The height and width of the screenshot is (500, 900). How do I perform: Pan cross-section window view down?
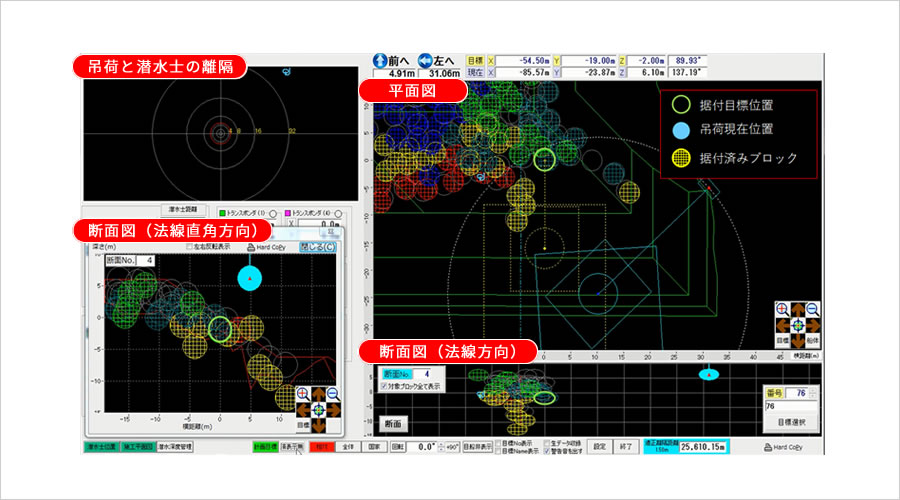[x=319, y=425]
